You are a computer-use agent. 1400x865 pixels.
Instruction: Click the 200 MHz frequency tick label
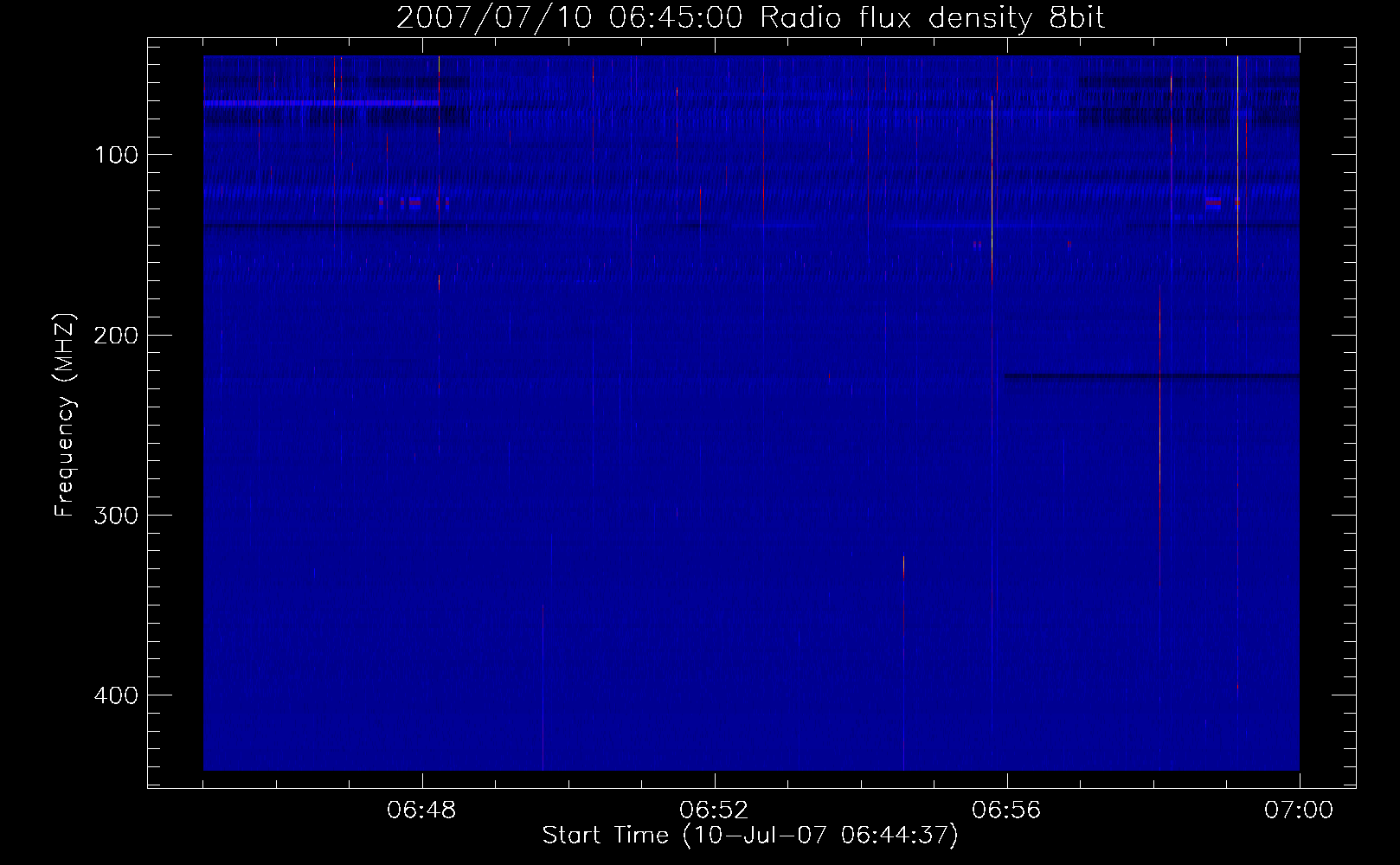pyautogui.click(x=116, y=335)
